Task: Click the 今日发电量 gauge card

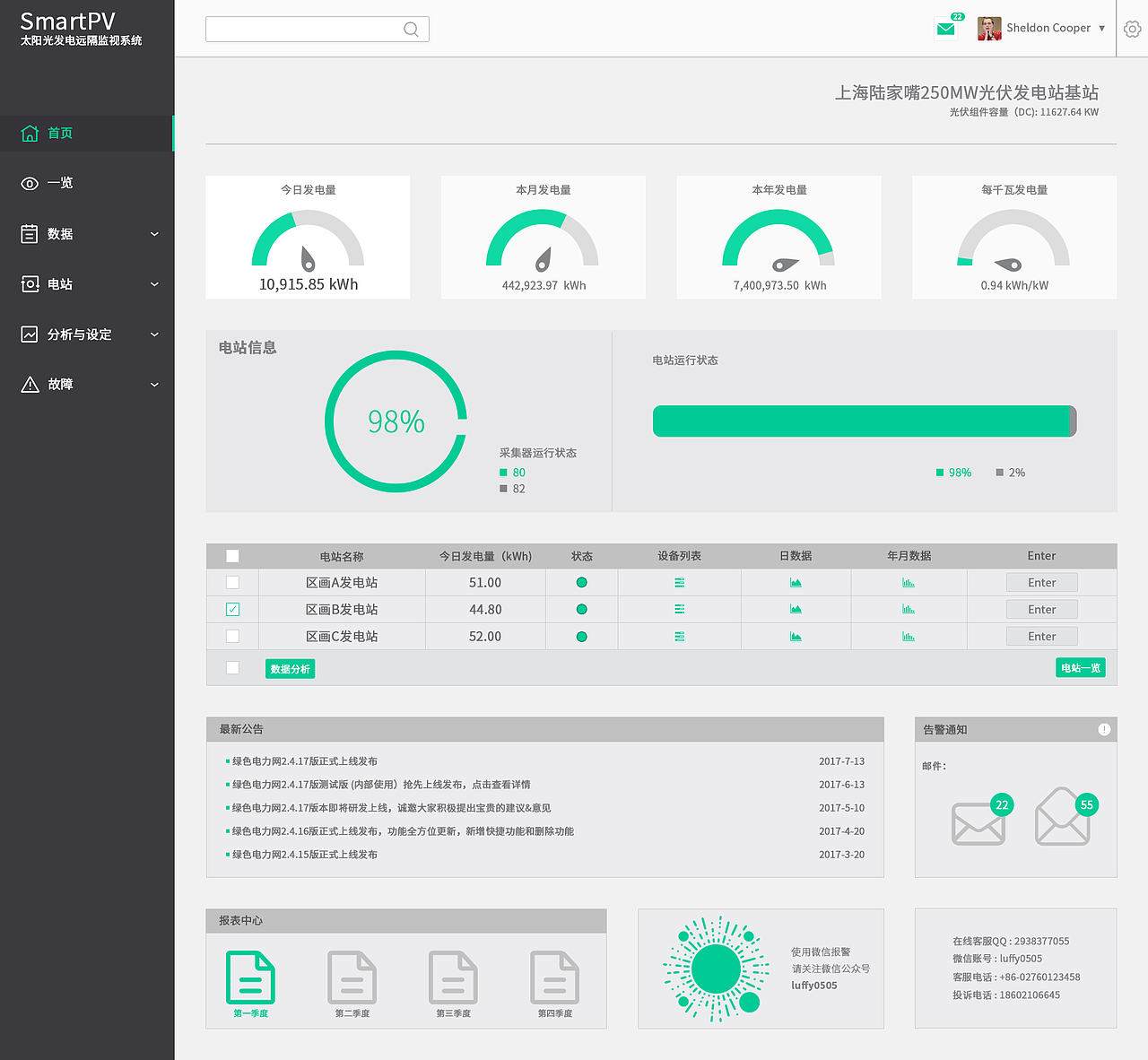Action: pos(308,237)
